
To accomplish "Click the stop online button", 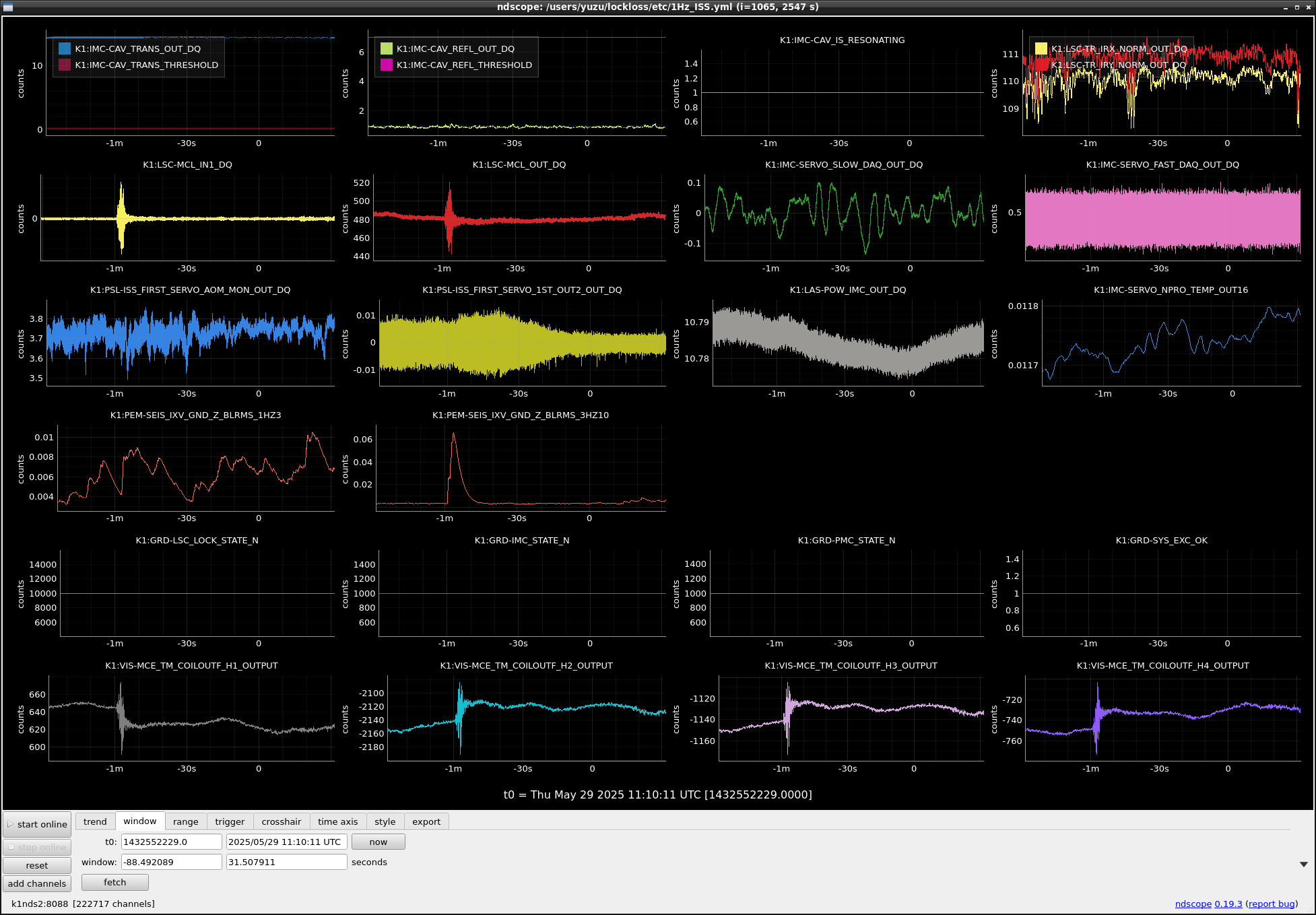I will [37, 847].
